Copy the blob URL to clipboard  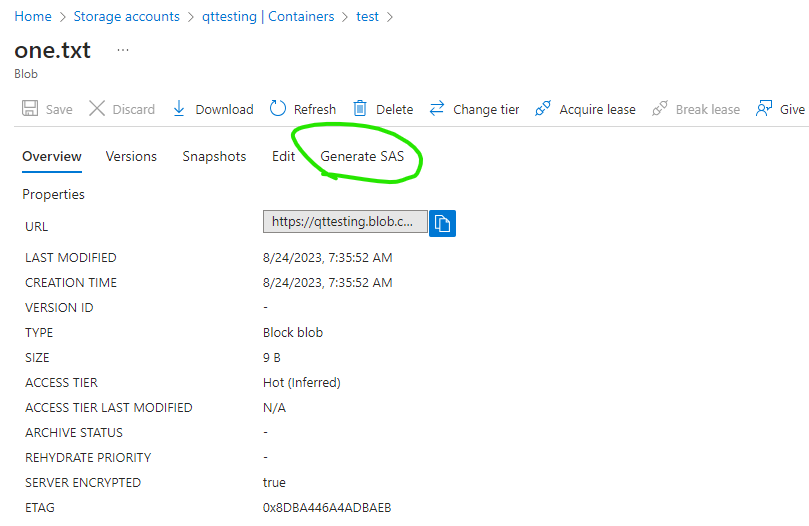click(x=442, y=224)
